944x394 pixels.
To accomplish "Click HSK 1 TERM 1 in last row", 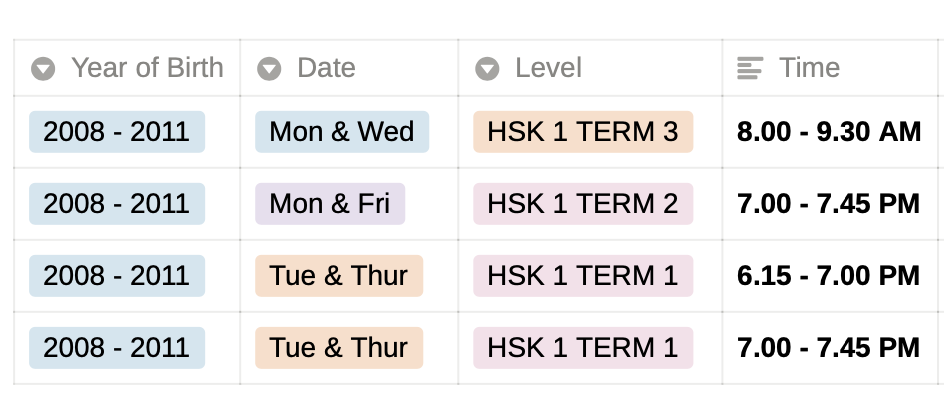I will (x=583, y=348).
